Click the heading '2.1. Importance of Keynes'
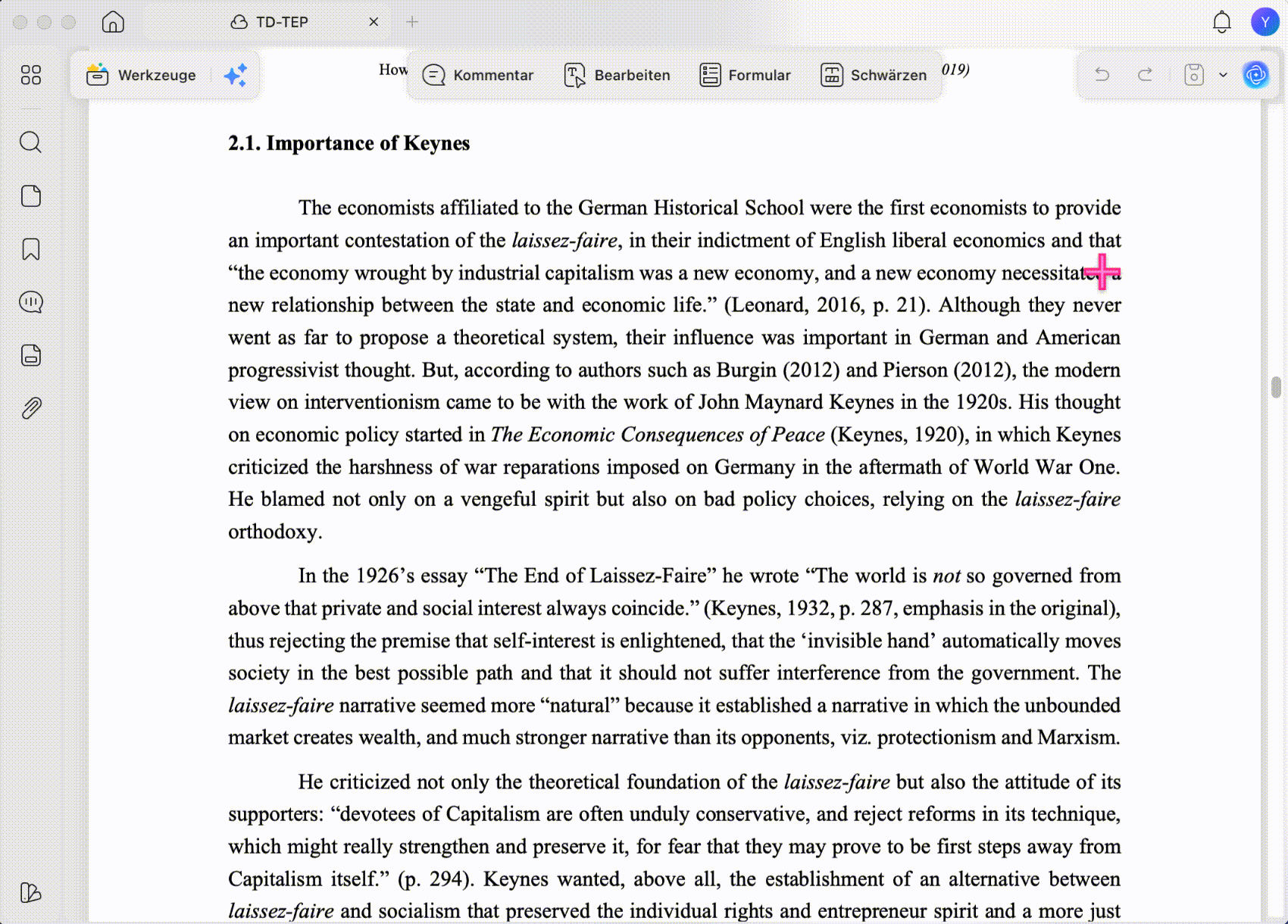Viewport: 1288px width, 924px height. tap(349, 143)
